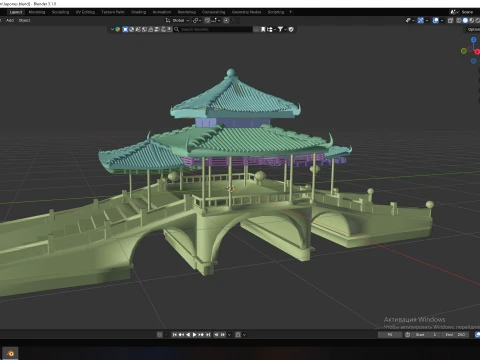Viewport: 480px width, 360px height.
Task: Click the Scene name field
Action: tap(469, 12)
